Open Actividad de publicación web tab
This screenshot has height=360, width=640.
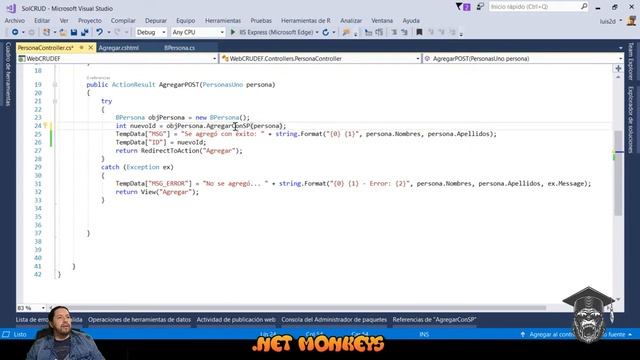pos(236,320)
